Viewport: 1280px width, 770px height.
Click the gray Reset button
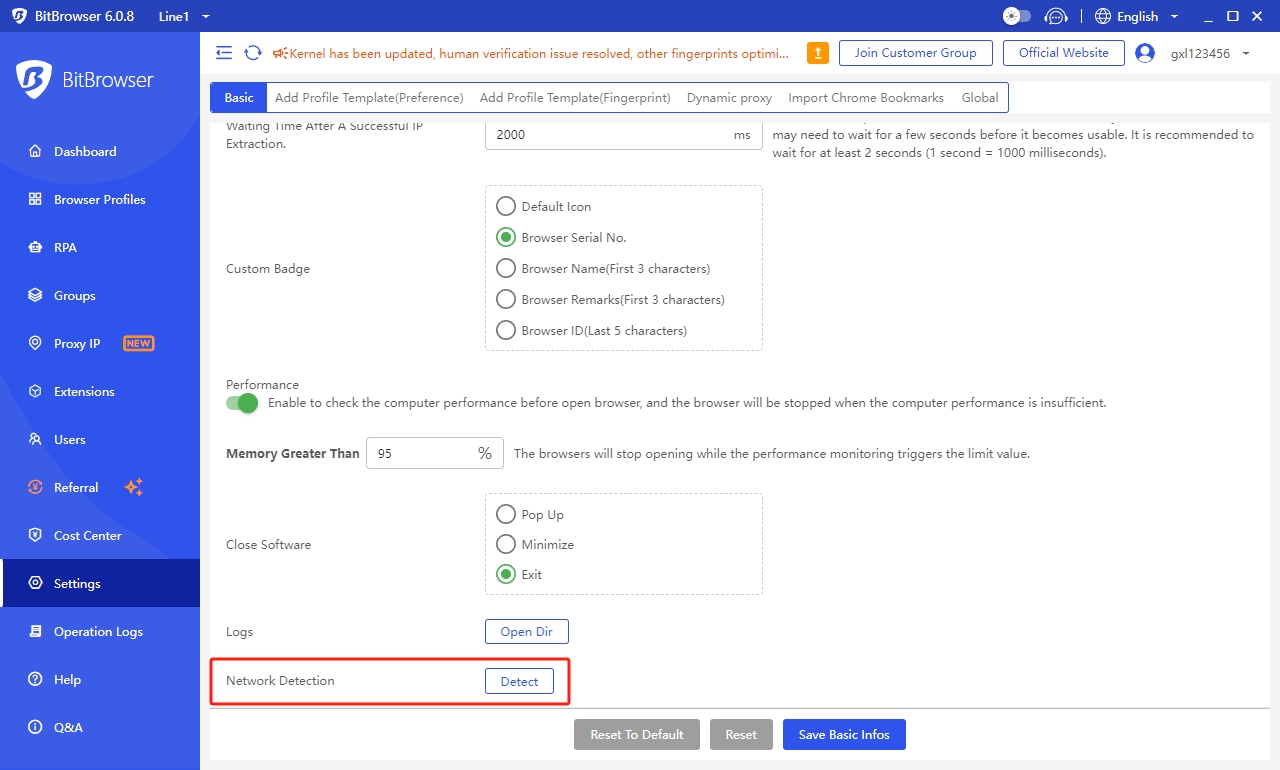click(x=741, y=734)
